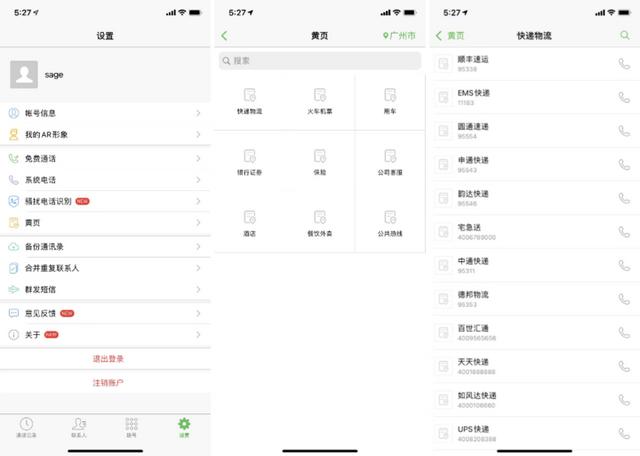This screenshot has height=456, width=640.
Task: Click the 骚扰电话识别 shield icon
Action: point(13,201)
